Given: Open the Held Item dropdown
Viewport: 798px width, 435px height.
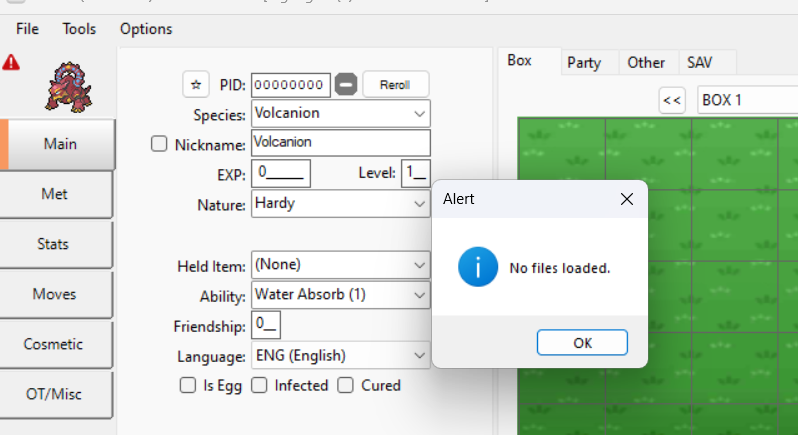Looking at the screenshot, I should [419, 265].
